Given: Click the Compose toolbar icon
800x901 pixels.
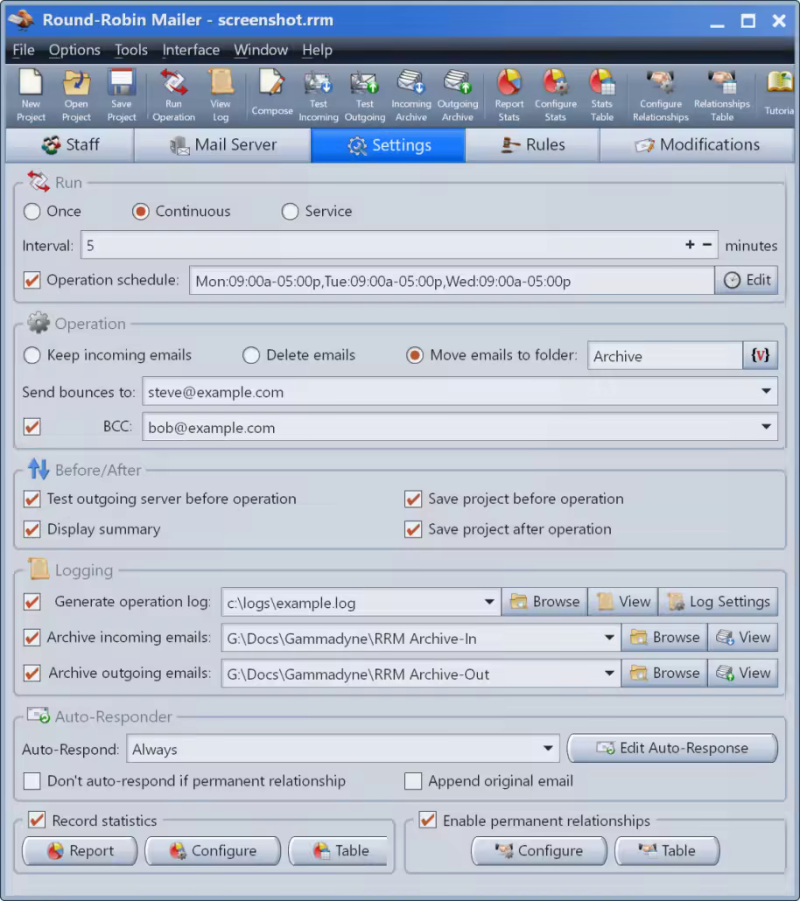Looking at the screenshot, I should (x=271, y=95).
